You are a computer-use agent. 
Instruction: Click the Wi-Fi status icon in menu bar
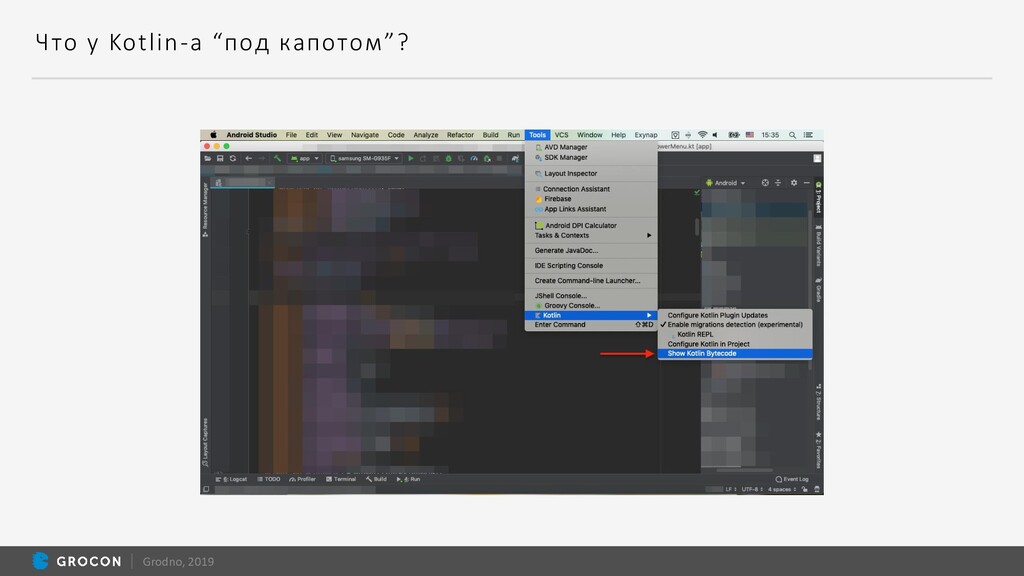tap(703, 135)
